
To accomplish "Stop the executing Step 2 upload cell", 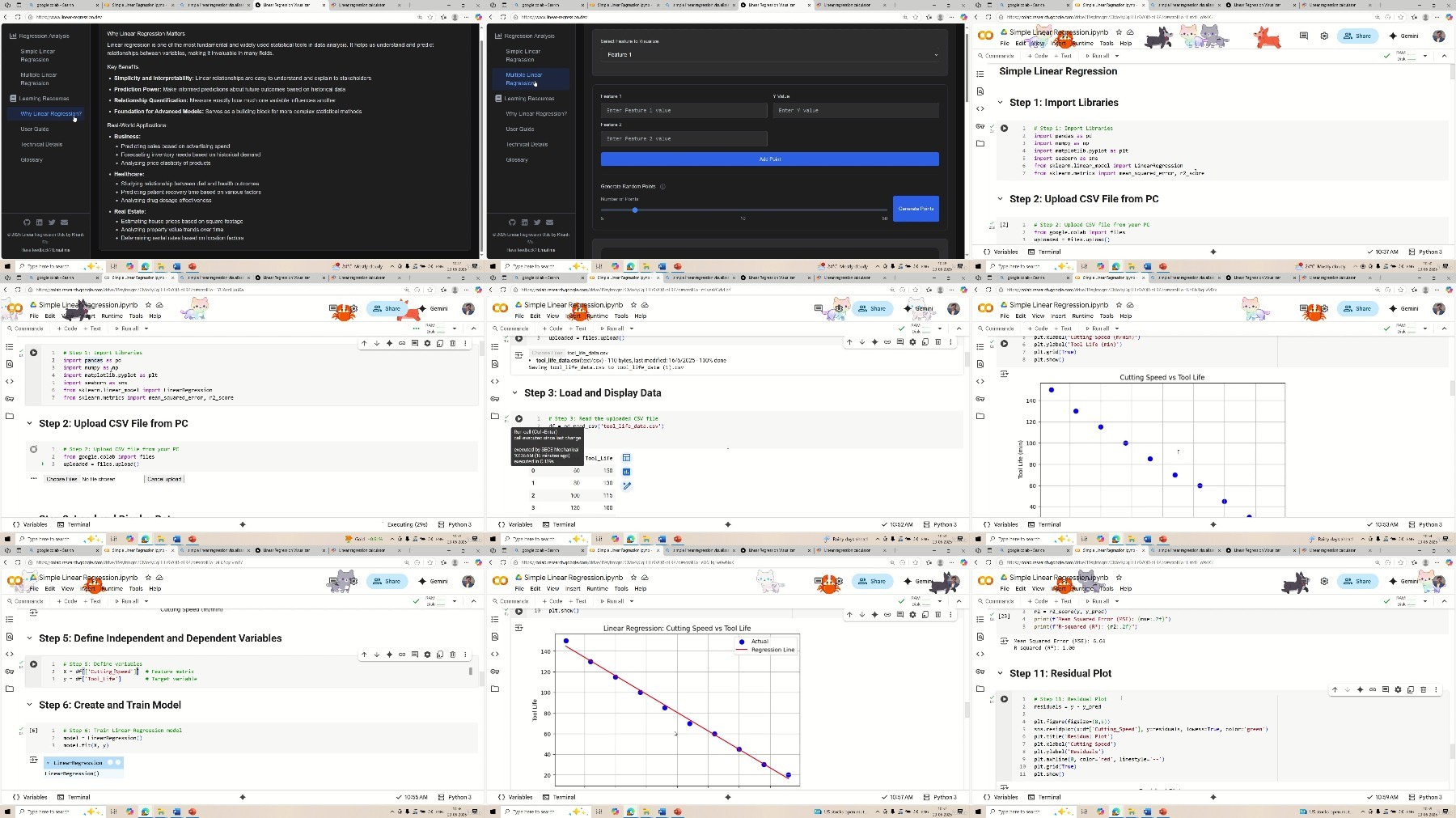I will point(33,449).
